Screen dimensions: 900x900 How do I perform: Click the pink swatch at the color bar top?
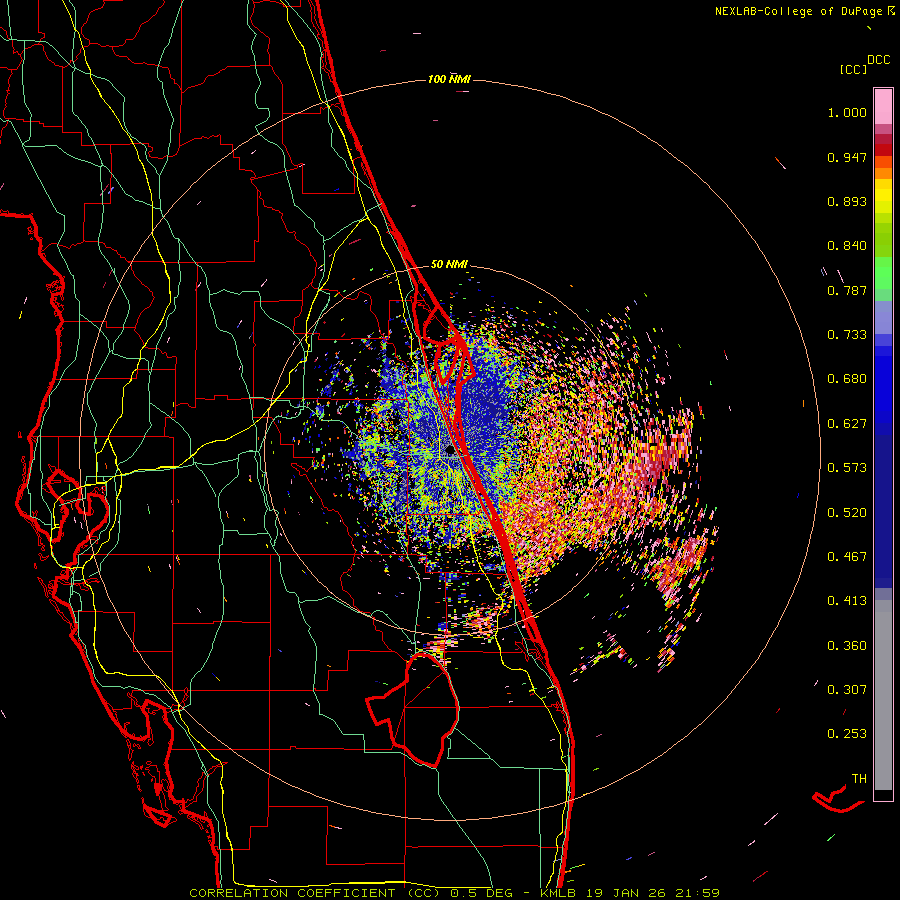[883, 107]
